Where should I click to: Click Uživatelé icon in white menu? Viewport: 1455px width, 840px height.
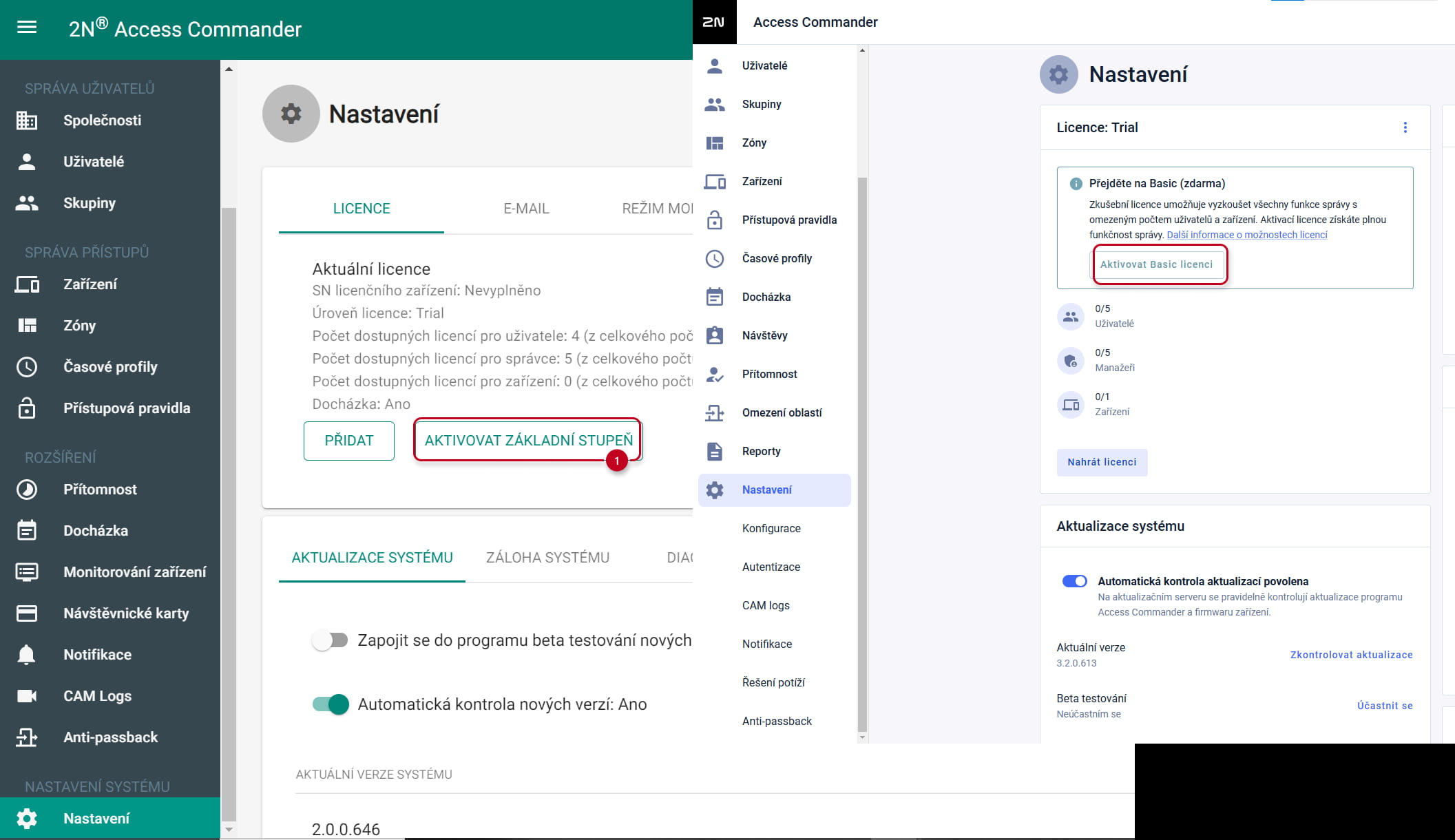coord(715,66)
